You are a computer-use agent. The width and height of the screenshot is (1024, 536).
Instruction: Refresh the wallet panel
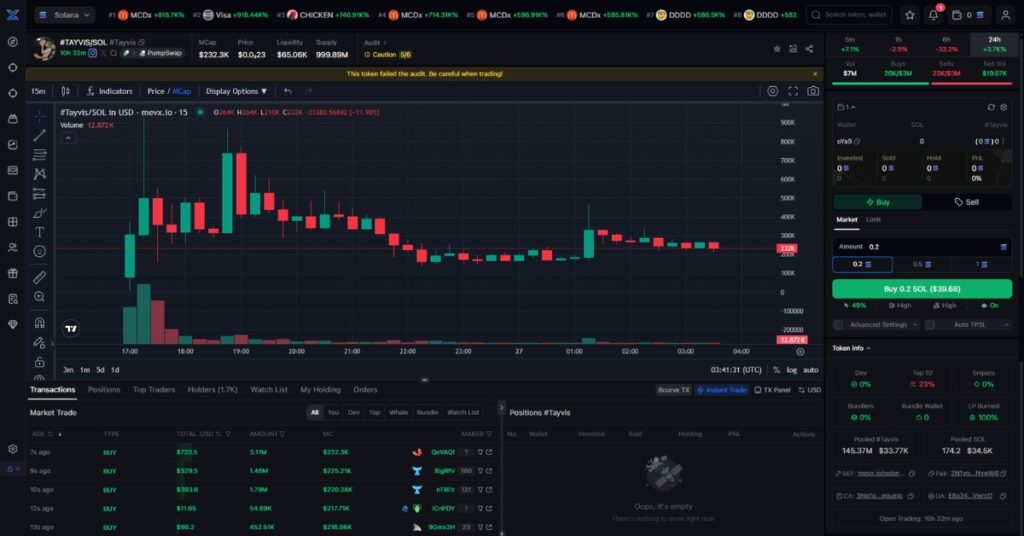(991, 107)
